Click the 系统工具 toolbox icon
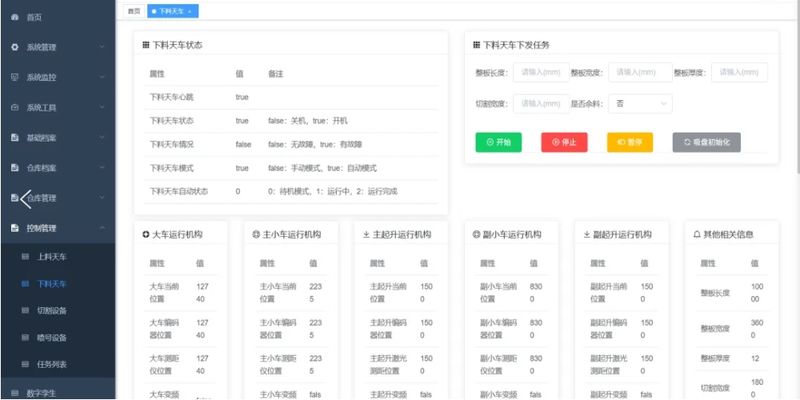Screen dimensions: 800x400 pyautogui.click(x=14, y=107)
